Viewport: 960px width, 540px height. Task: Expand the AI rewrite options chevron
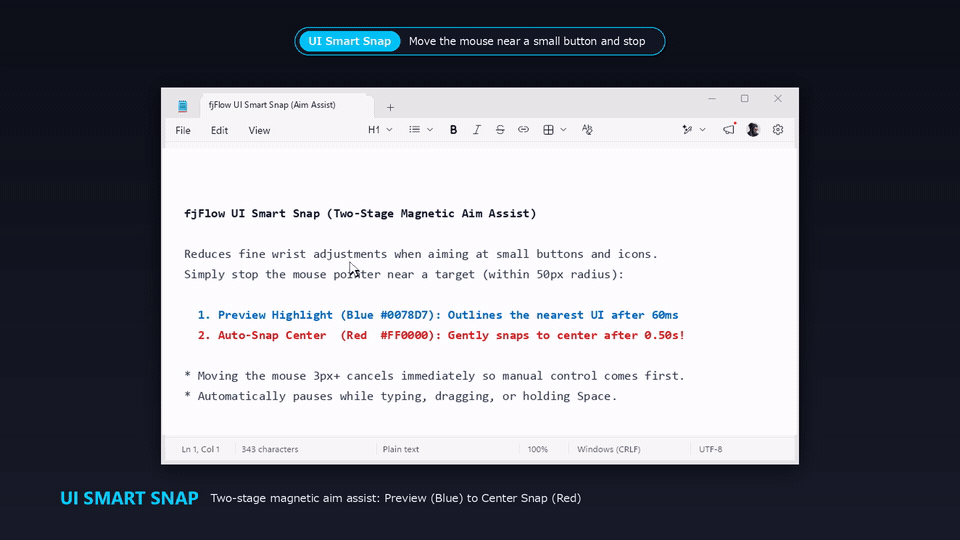702,130
